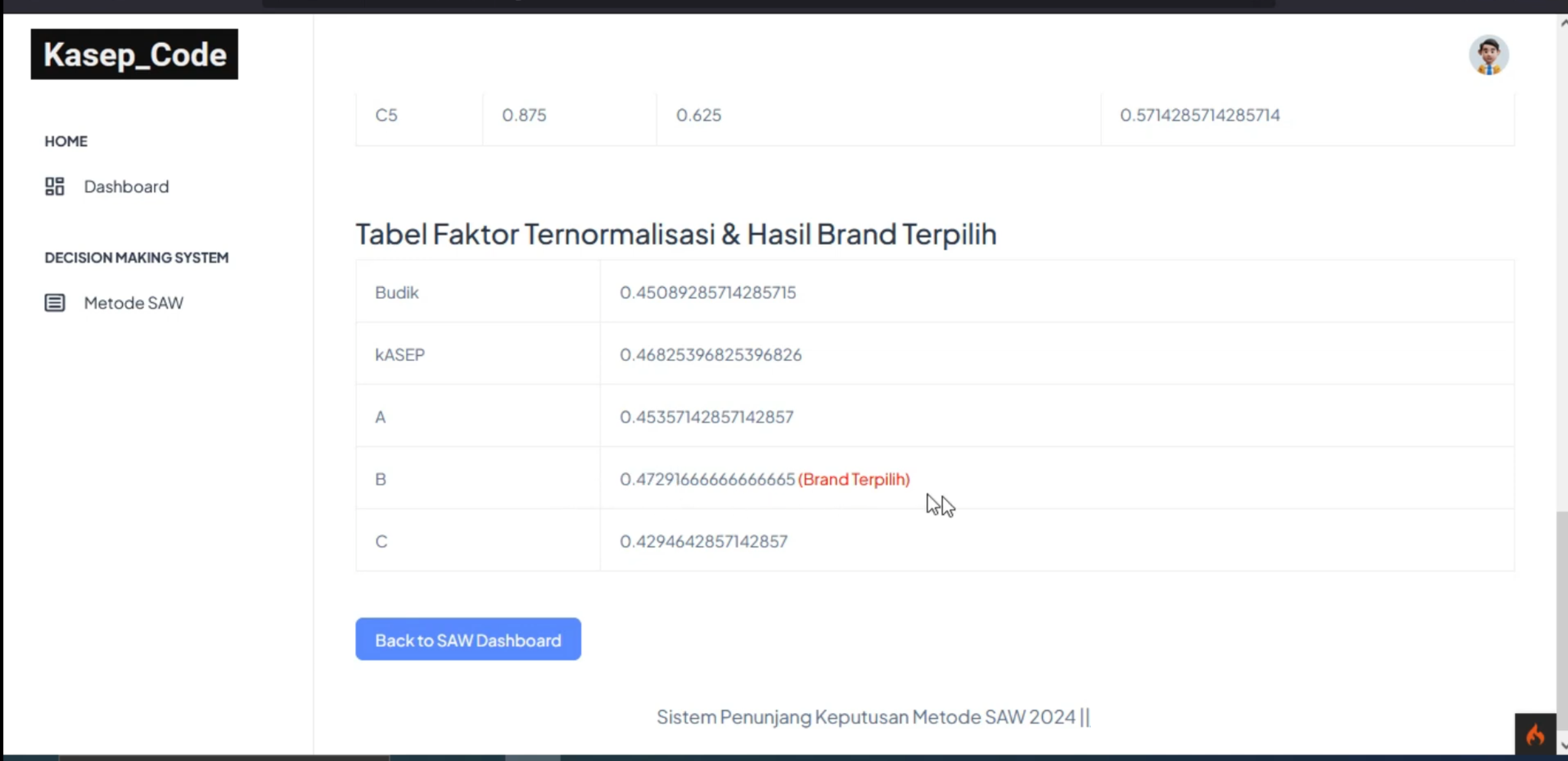The image size is (1568, 761).
Task: Click value 0.47291666666666665
Action: coord(707,479)
